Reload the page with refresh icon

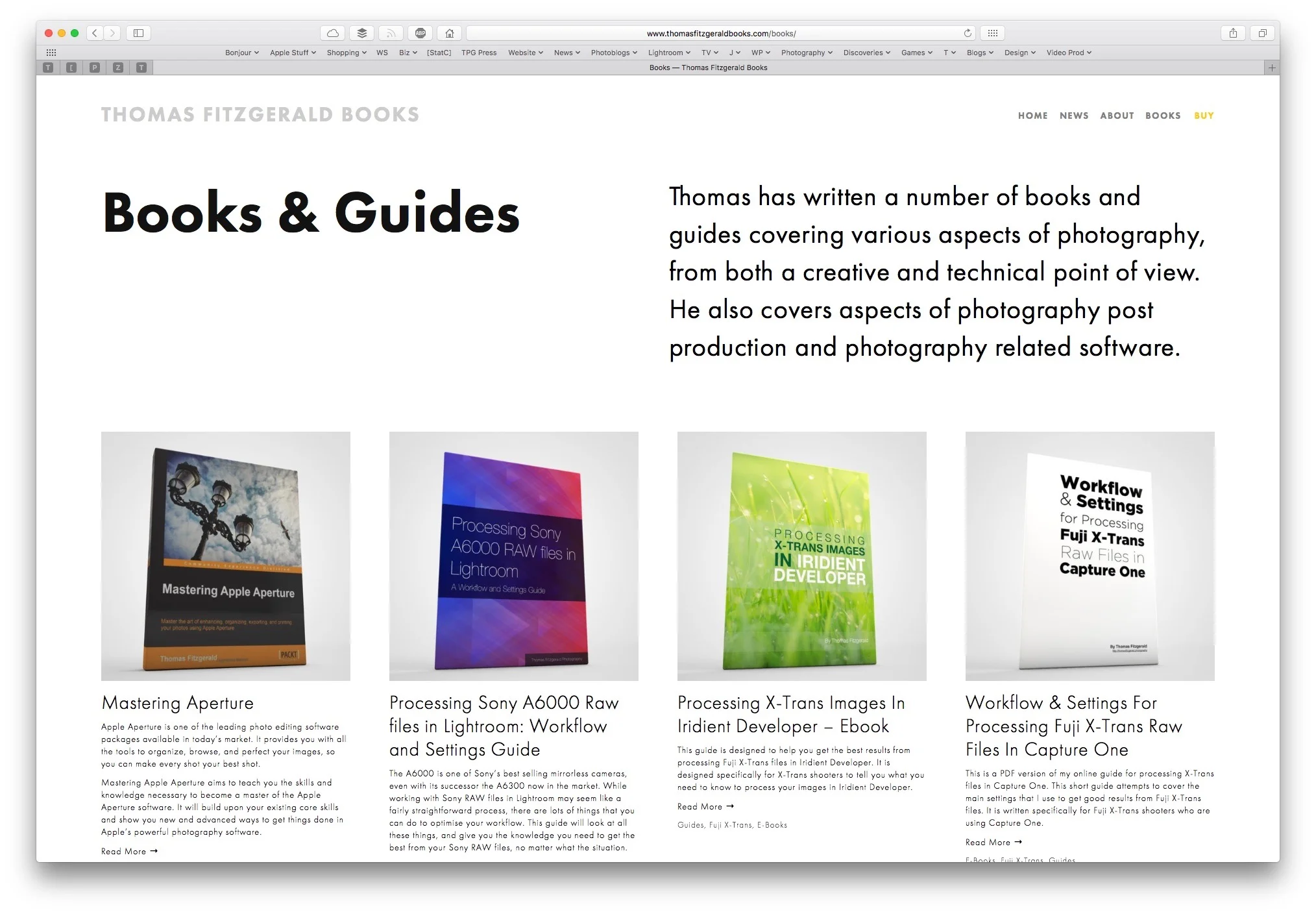[968, 33]
